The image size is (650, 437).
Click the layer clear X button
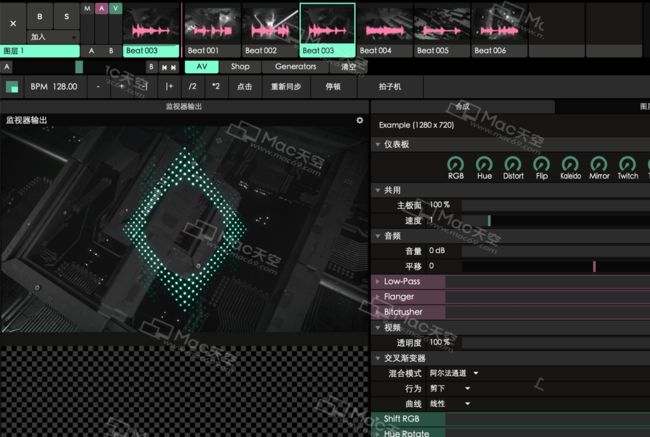click(13, 22)
